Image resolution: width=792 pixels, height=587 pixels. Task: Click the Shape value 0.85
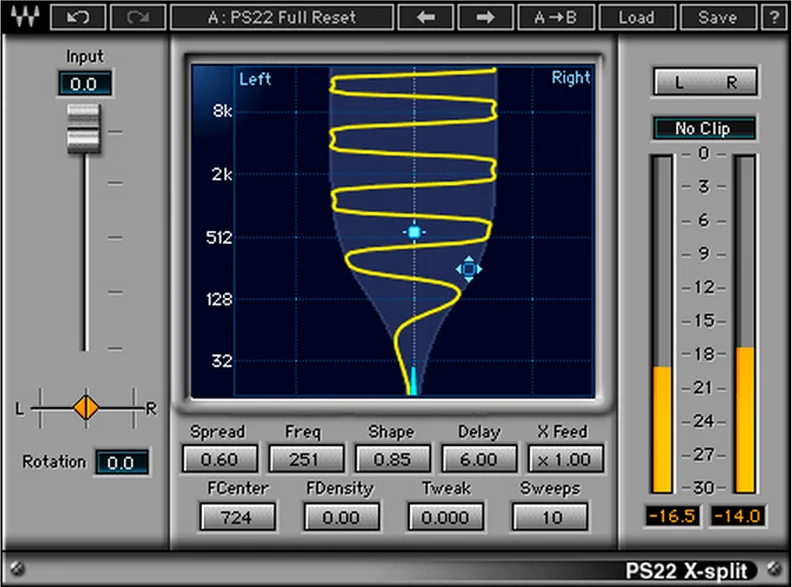[x=393, y=459]
